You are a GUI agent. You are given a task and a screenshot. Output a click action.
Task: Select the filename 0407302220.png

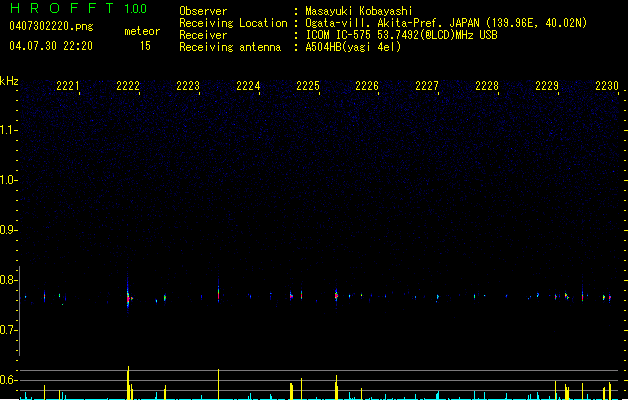(51, 26)
